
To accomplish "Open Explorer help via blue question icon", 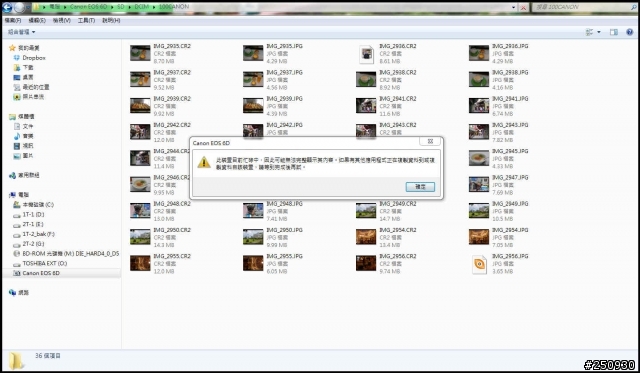I will [x=630, y=32].
